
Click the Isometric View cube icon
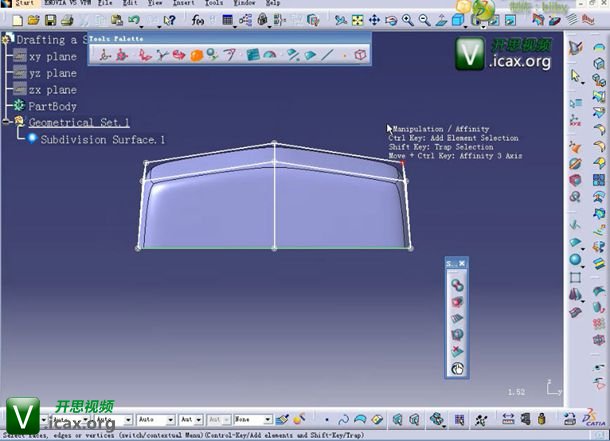(x=458, y=20)
